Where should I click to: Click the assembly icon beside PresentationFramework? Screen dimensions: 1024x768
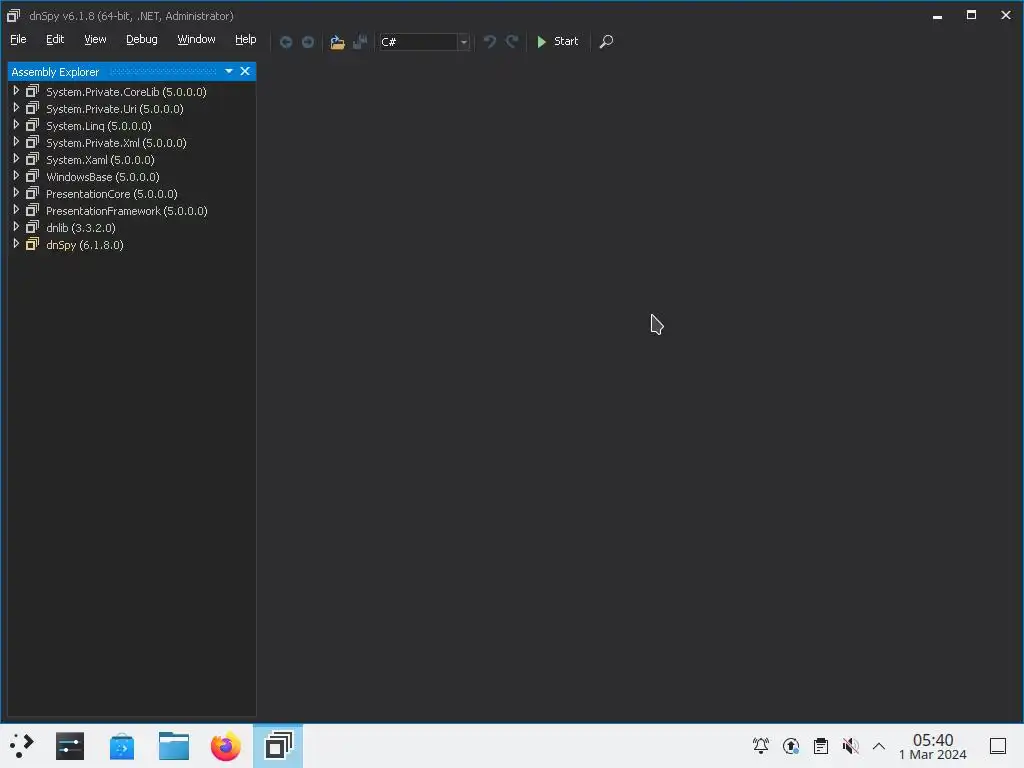[x=32, y=210]
